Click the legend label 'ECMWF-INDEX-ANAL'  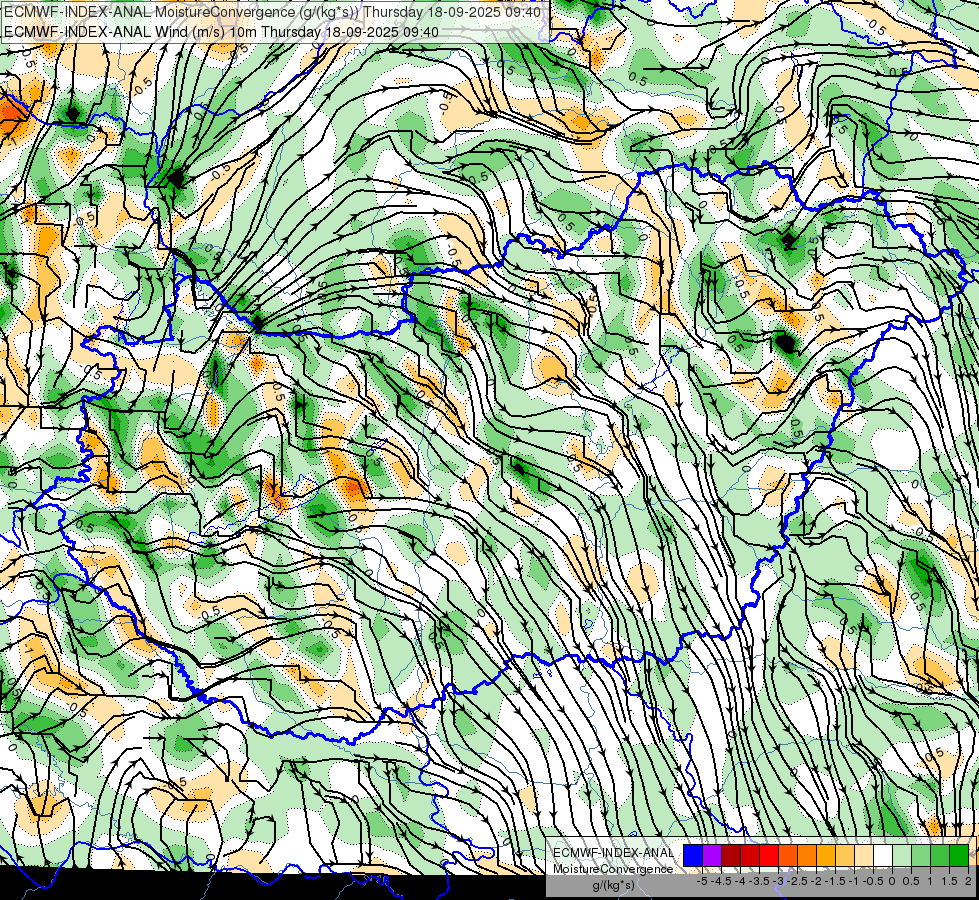point(613,853)
